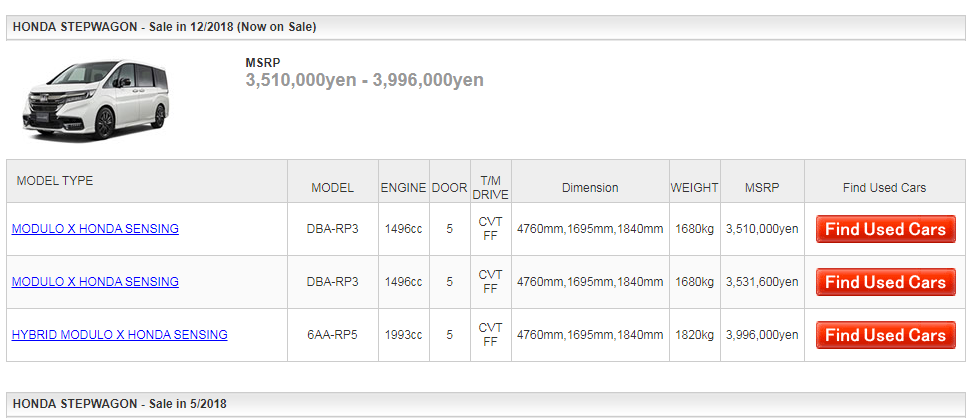The height and width of the screenshot is (420, 974).
Task: Click the 3,510,000yen price cell in table
Action: tap(762, 229)
